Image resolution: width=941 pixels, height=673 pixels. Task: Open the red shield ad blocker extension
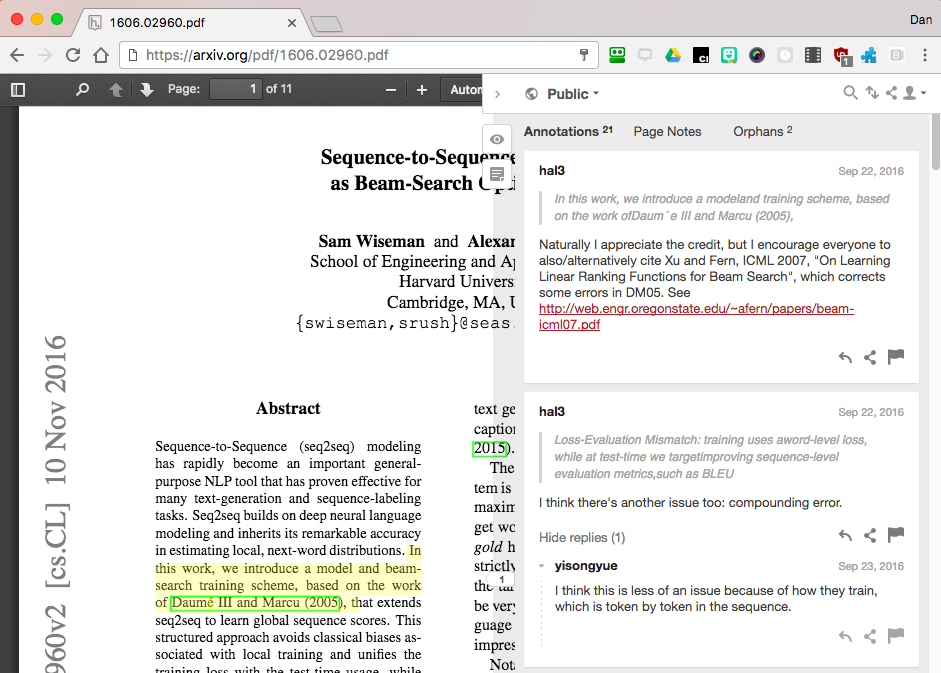click(841, 56)
